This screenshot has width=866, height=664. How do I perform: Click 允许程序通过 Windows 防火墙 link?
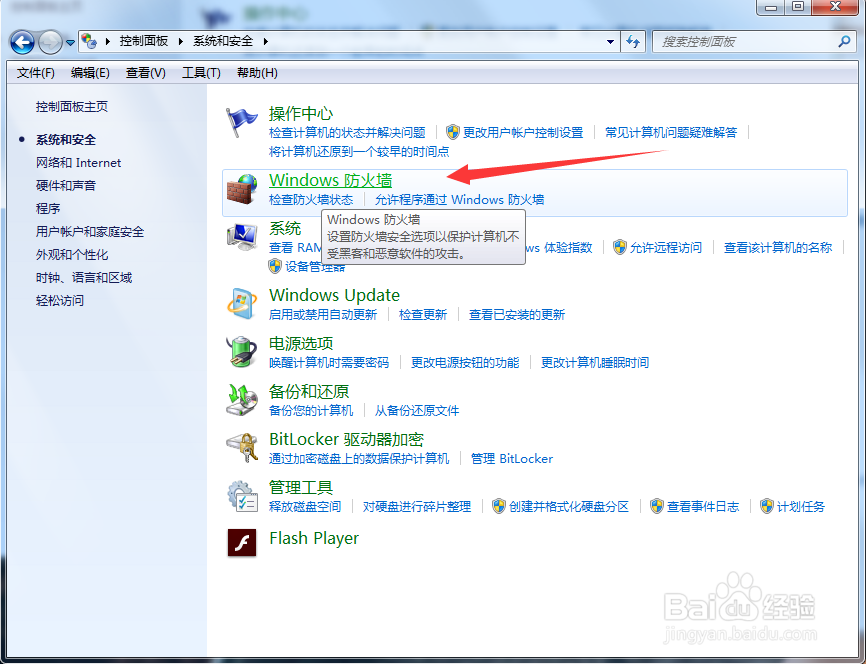460,199
